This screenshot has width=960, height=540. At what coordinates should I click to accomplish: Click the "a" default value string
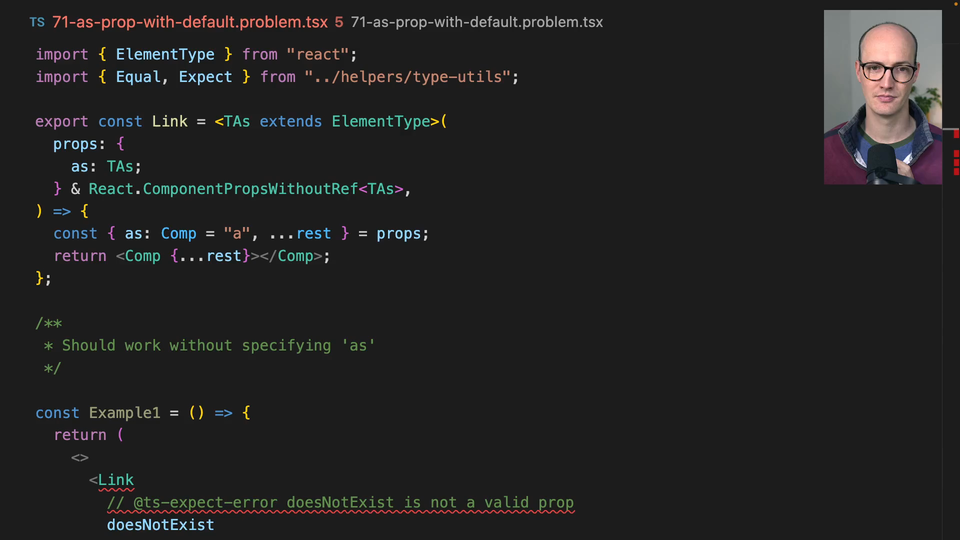point(237,233)
